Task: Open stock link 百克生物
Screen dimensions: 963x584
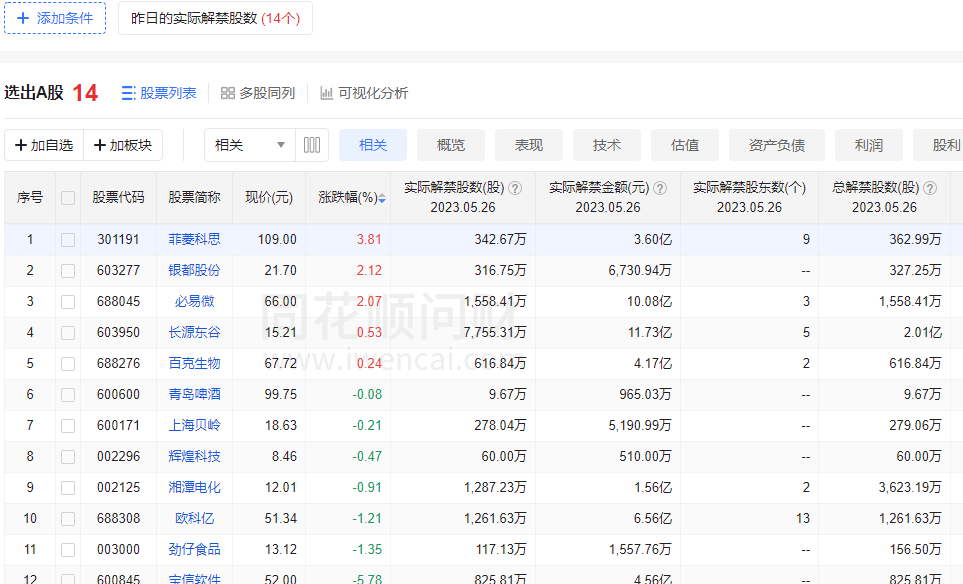Action: click(x=194, y=363)
